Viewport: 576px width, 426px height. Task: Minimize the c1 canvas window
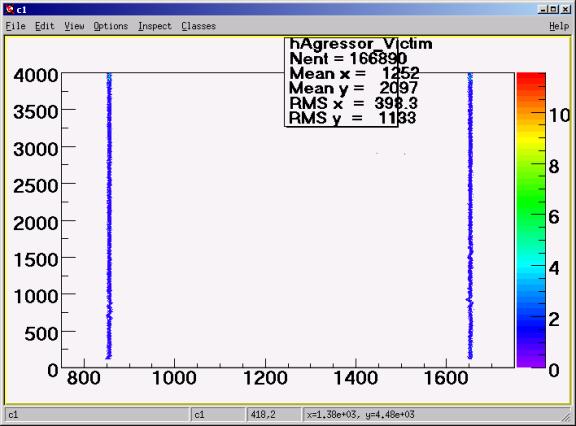[x=543, y=10]
